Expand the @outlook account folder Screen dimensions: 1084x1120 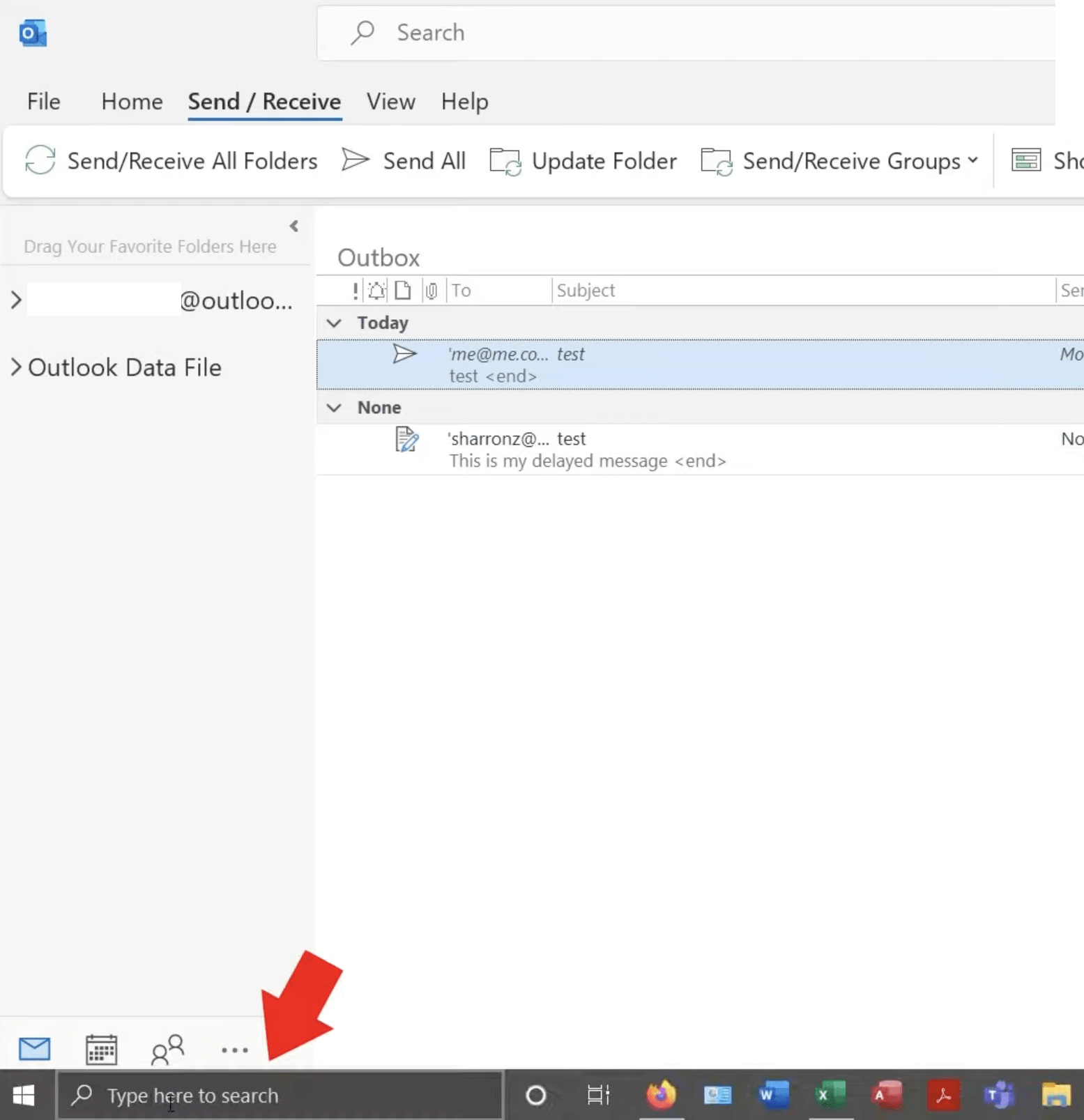[x=16, y=300]
